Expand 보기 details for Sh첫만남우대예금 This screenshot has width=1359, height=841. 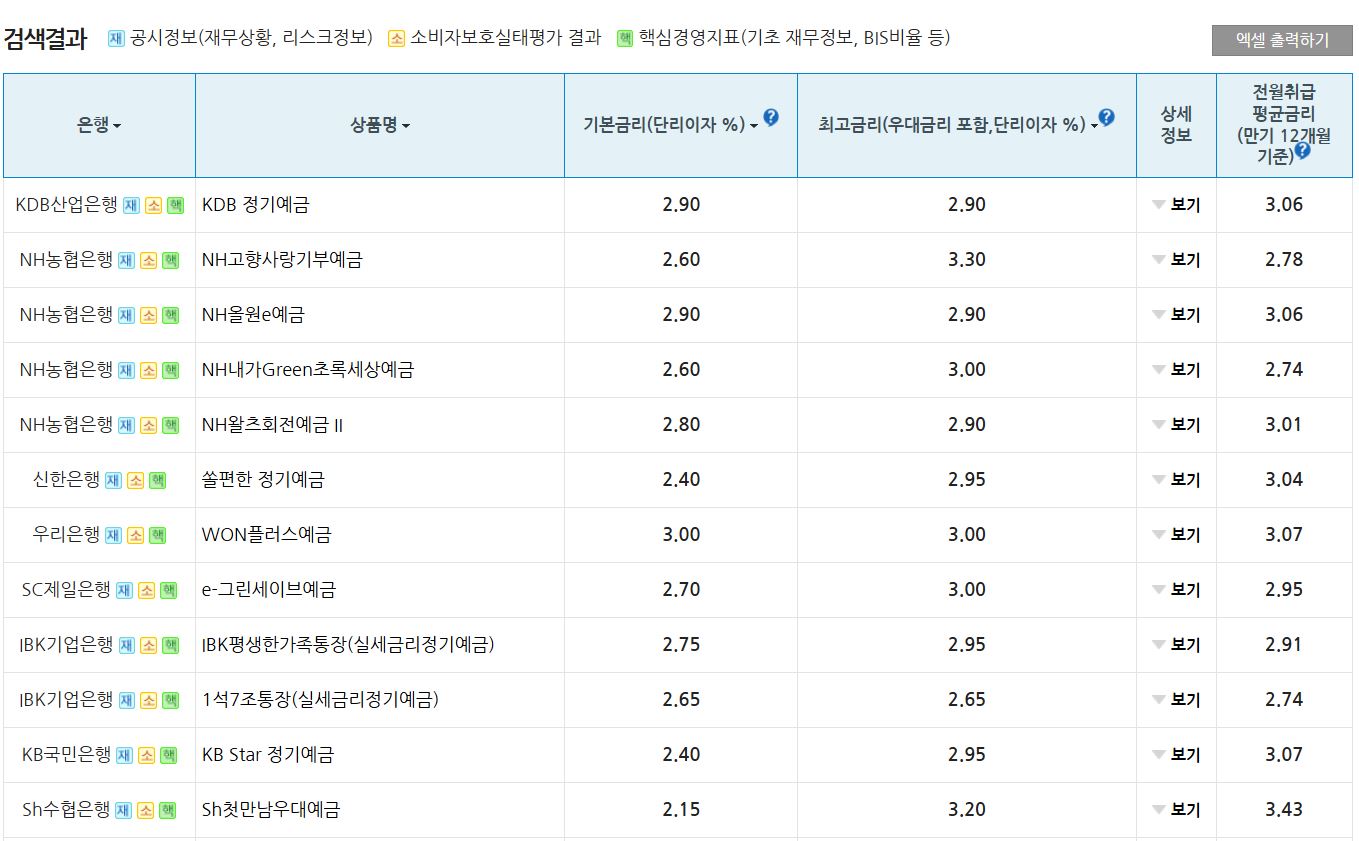(x=1176, y=810)
